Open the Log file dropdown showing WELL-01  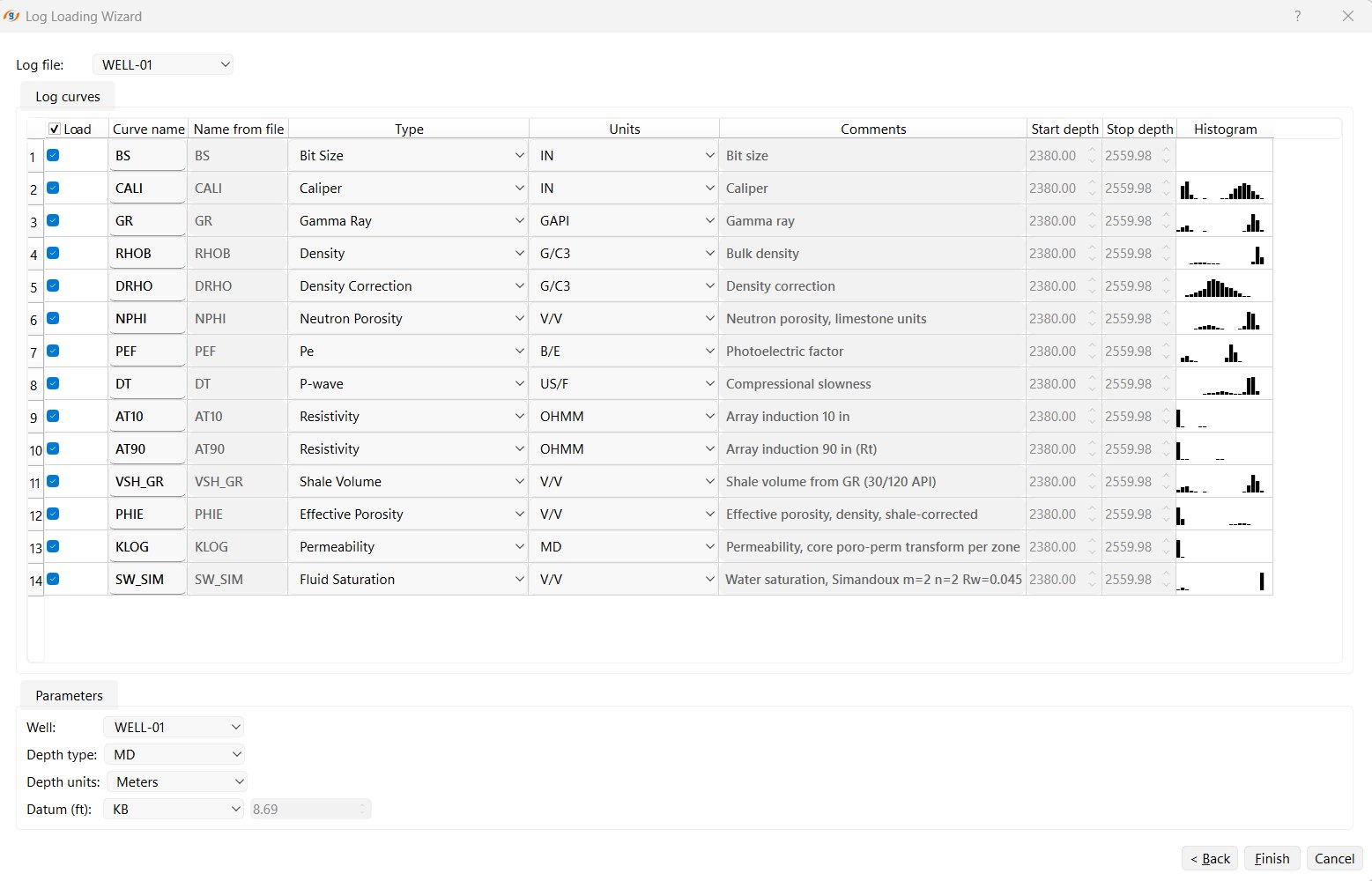click(163, 64)
